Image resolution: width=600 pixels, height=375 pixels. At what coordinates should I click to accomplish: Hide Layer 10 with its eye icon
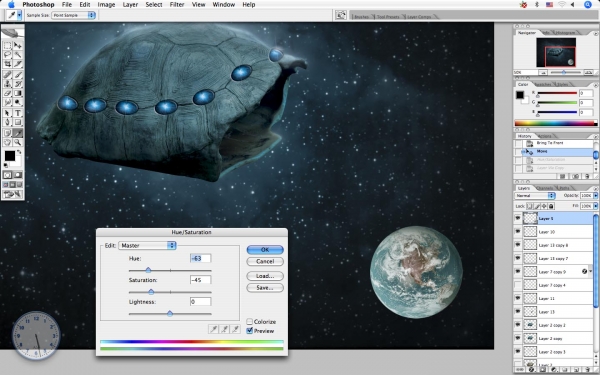point(518,232)
